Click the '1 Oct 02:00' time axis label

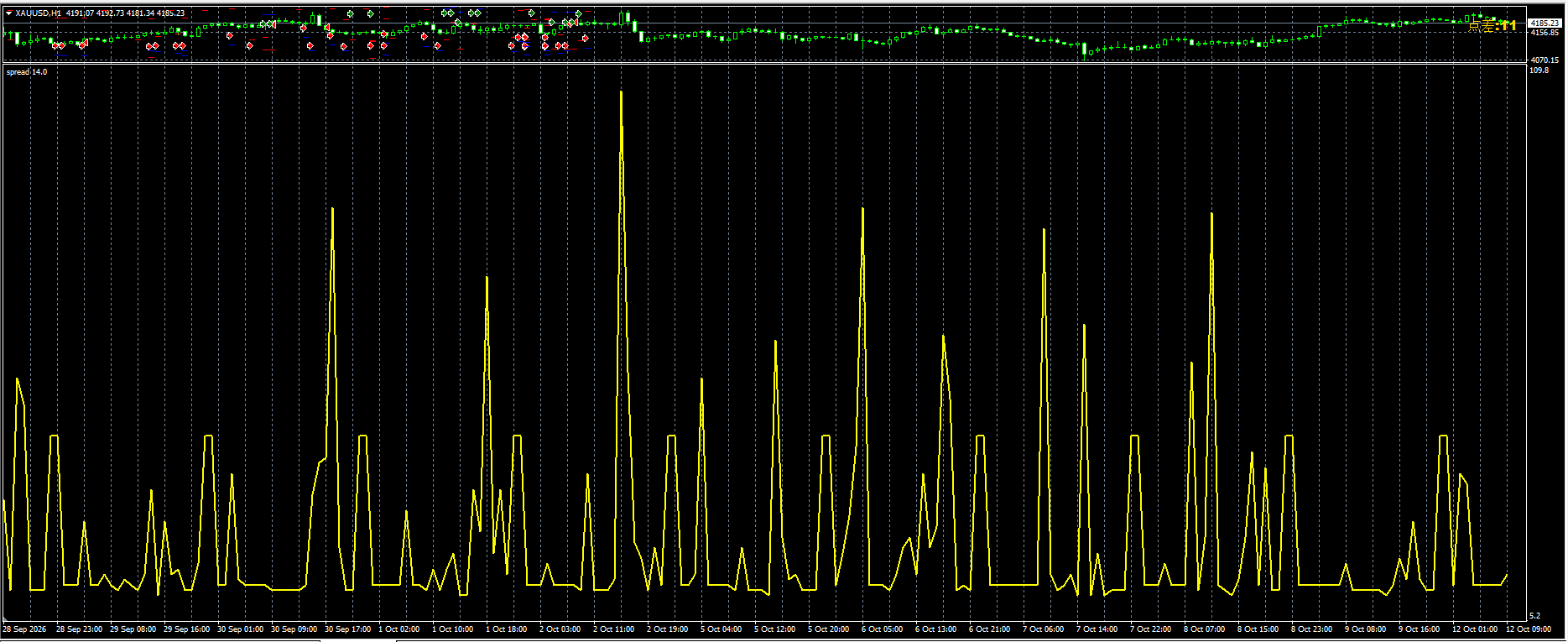coord(399,629)
